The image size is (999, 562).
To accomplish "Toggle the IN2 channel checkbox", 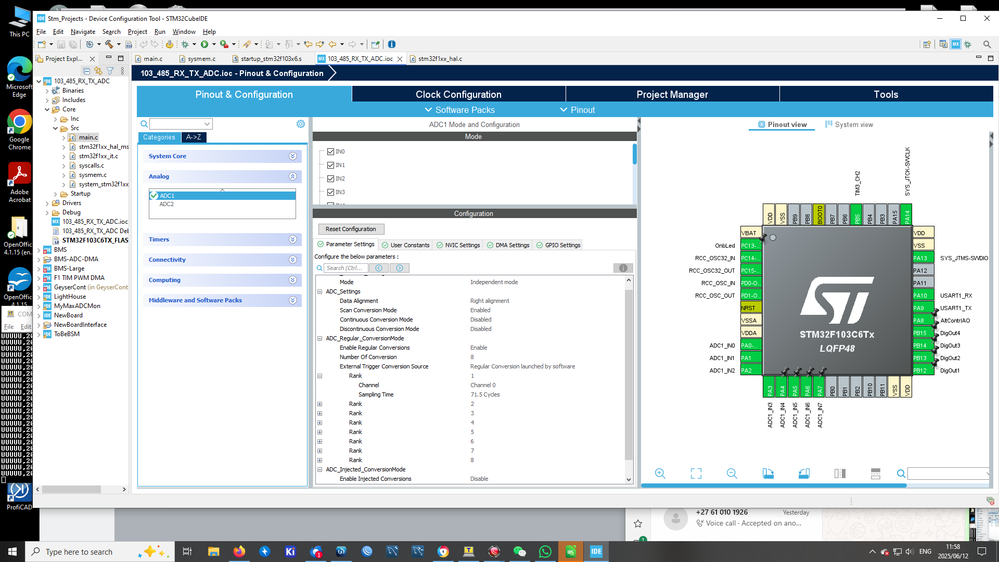I will point(331,178).
